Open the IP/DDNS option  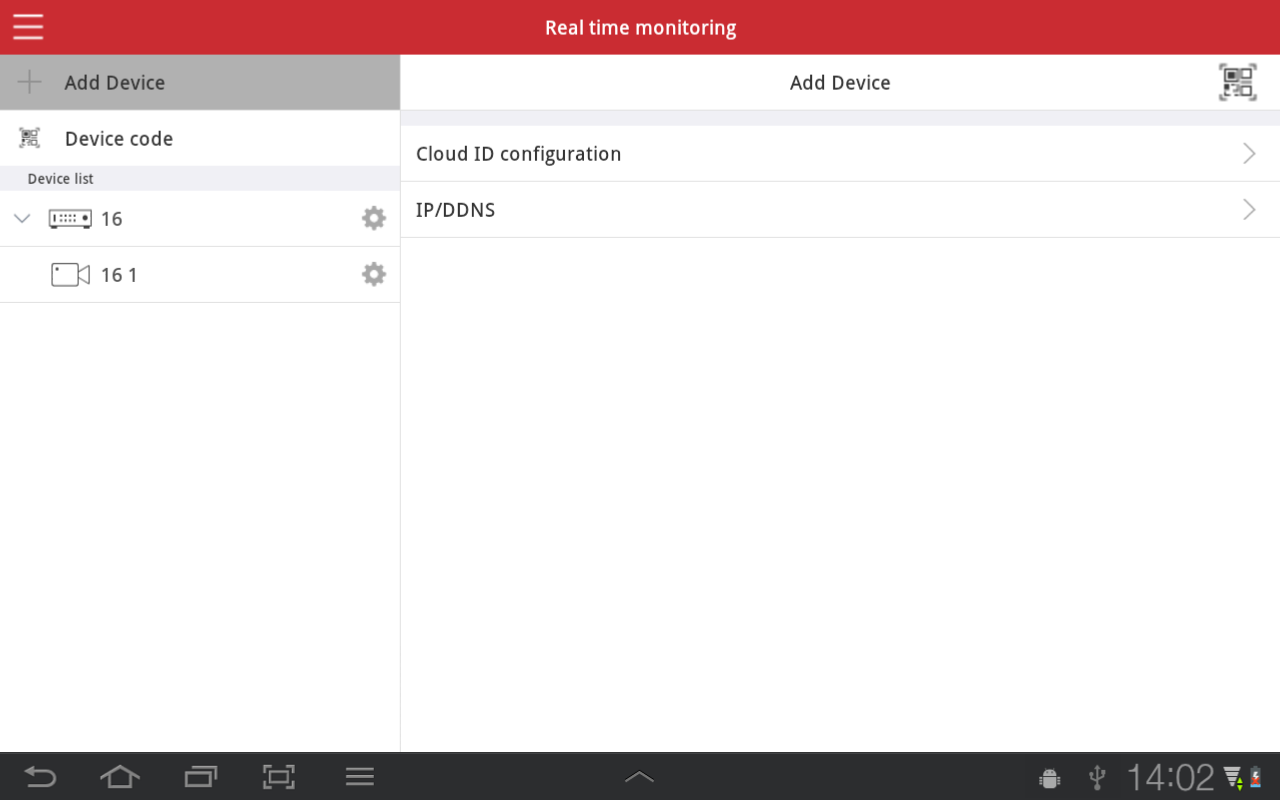tap(840, 209)
